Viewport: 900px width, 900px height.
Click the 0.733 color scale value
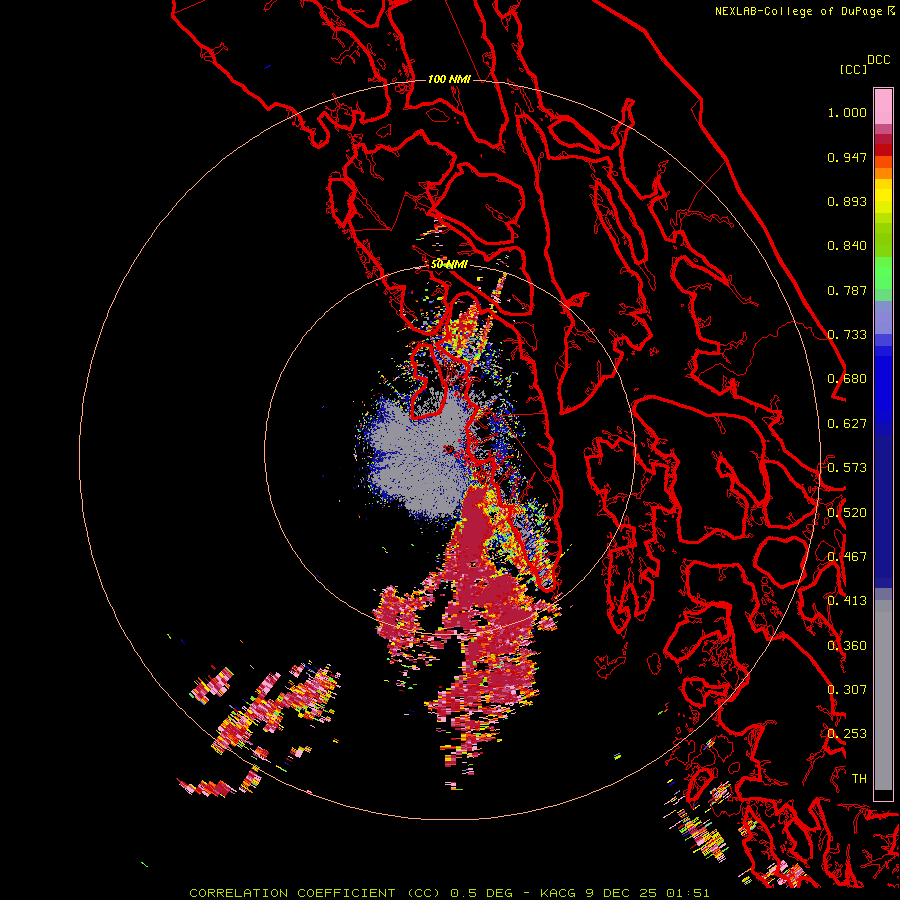847,335
